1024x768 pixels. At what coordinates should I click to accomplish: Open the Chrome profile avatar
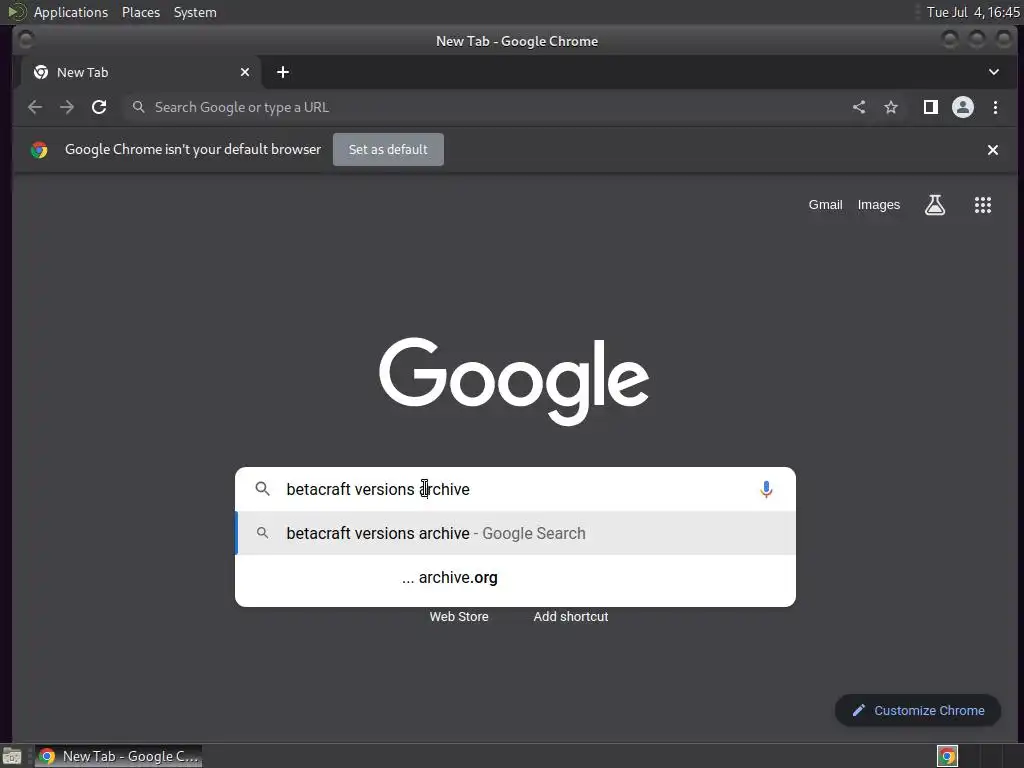(963, 107)
